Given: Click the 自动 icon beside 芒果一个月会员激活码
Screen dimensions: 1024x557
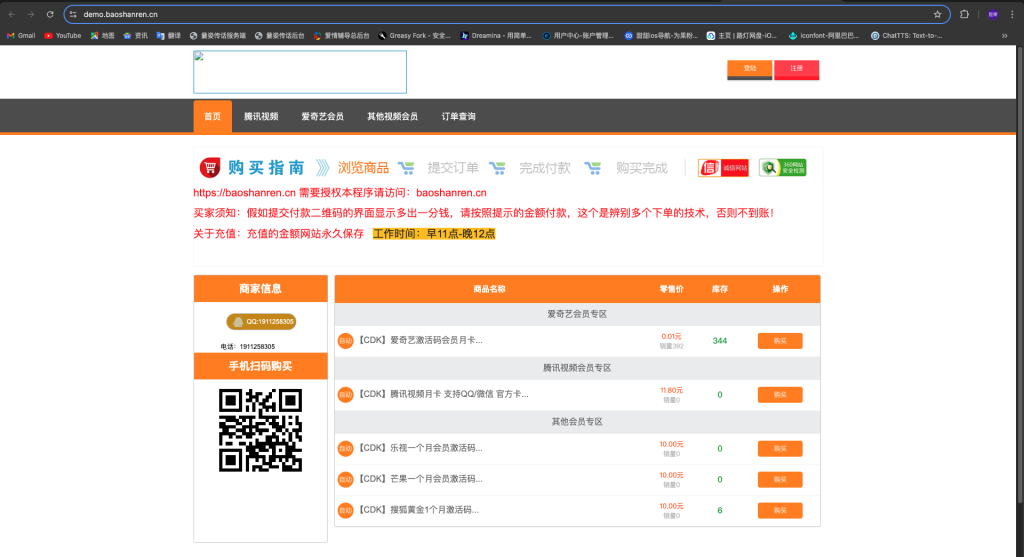Looking at the screenshot, I should pyautogui.click(x=345, y=479).
